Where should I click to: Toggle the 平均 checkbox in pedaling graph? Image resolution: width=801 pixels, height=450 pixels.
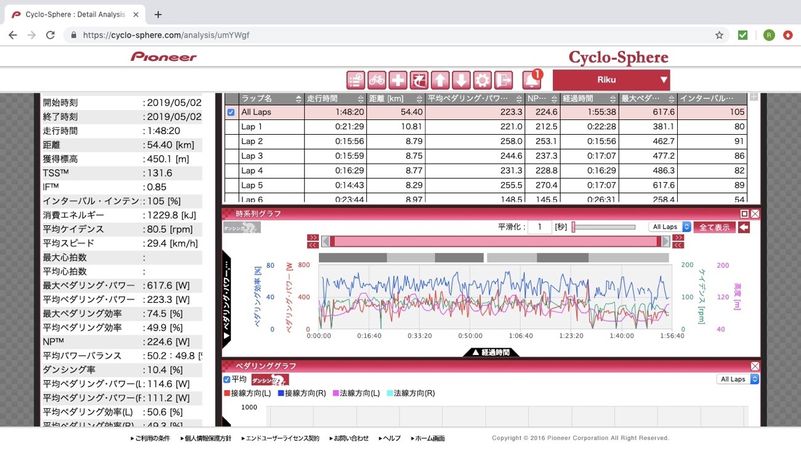(227, 380)
